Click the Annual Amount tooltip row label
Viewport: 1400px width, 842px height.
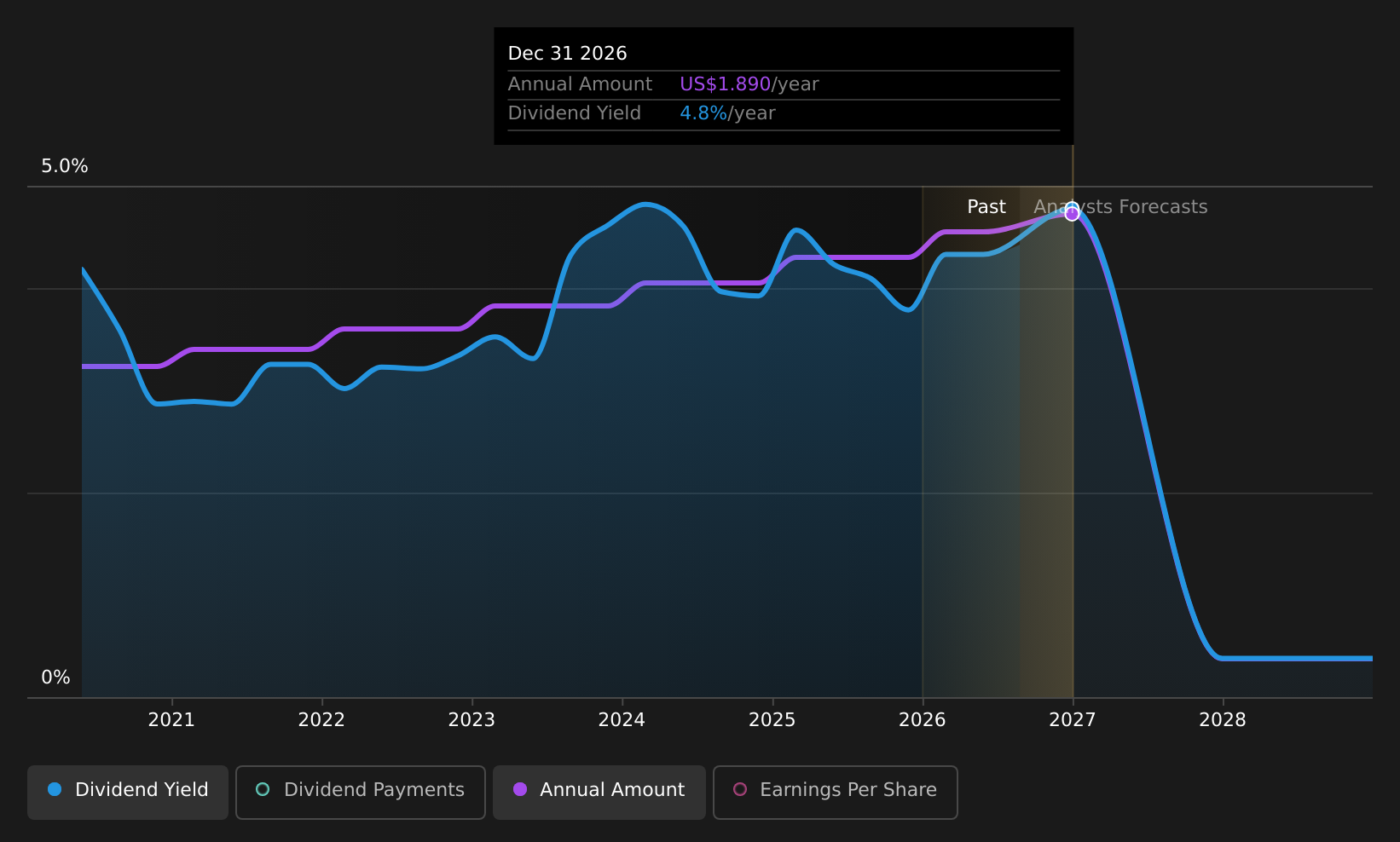point(580,84)
